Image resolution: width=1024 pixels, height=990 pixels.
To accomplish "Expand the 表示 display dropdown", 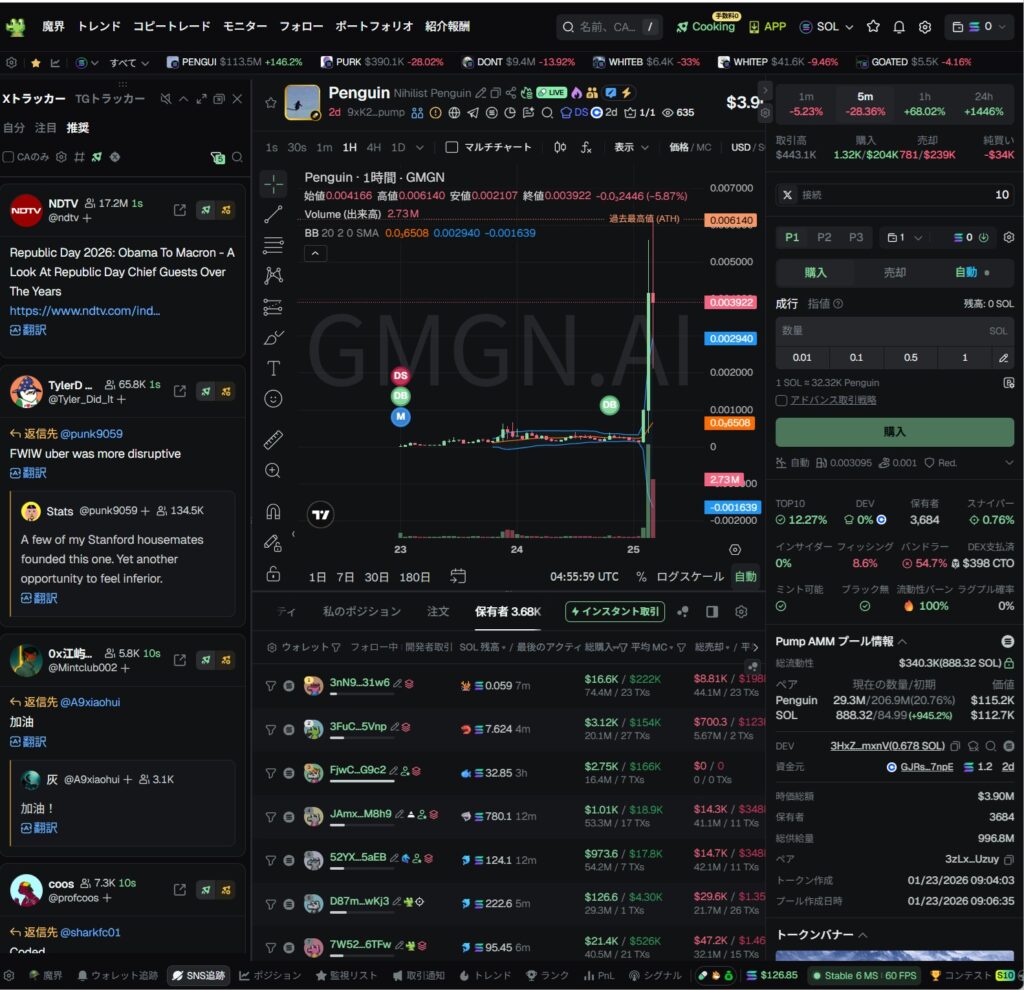I will point(629,147).
